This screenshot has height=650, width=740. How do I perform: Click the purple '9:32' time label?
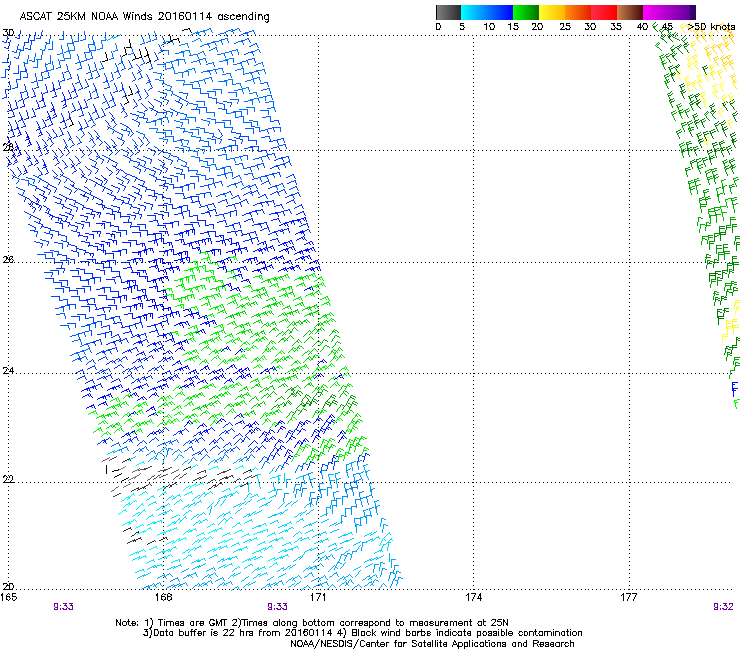tap(723, 607)
